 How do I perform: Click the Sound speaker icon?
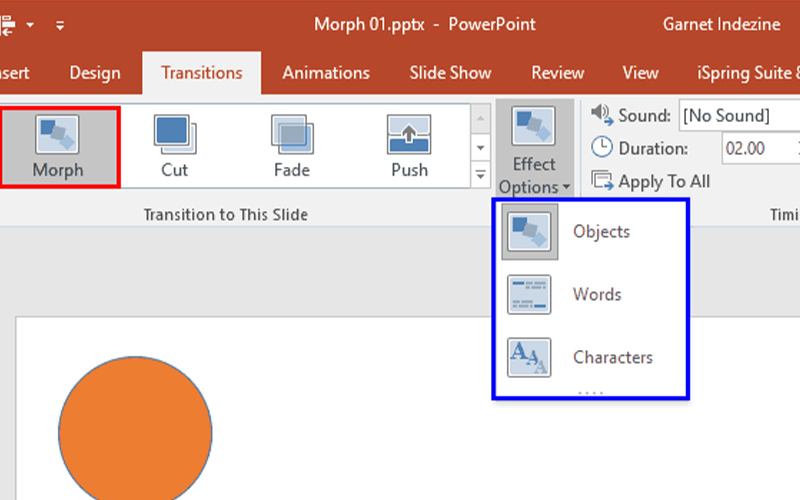(602, 115)
